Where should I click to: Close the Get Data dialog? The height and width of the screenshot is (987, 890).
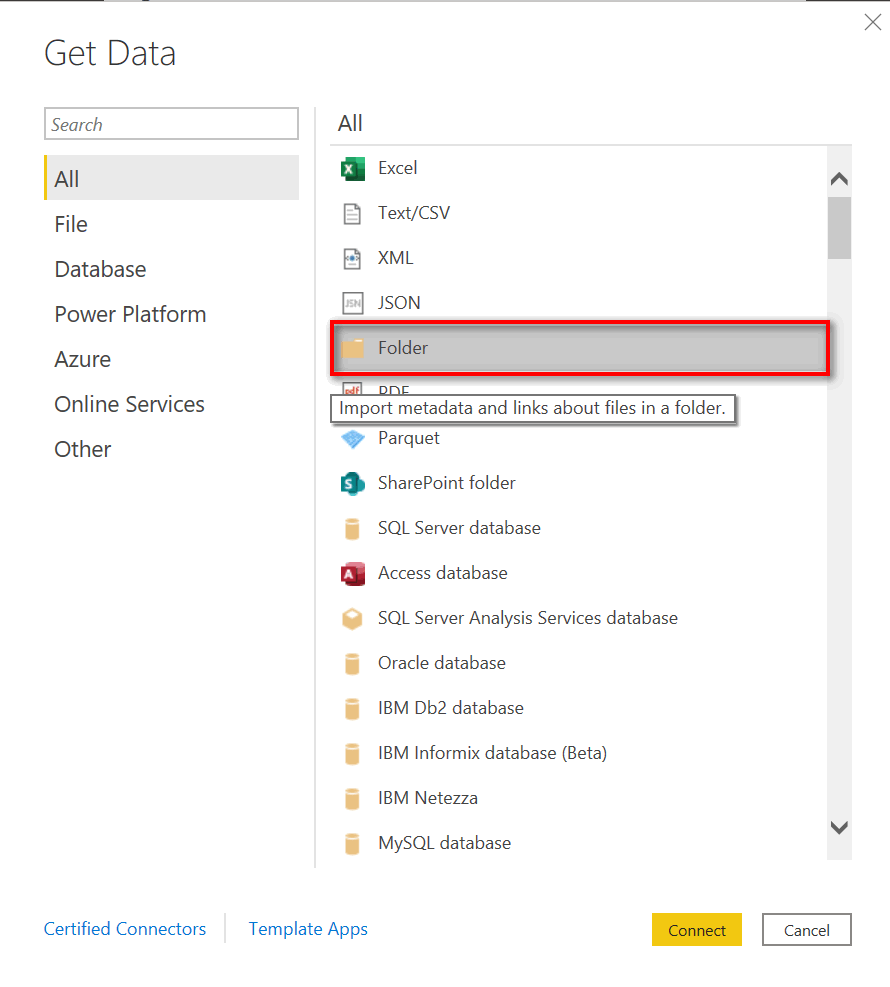click(x=872, y=22)
